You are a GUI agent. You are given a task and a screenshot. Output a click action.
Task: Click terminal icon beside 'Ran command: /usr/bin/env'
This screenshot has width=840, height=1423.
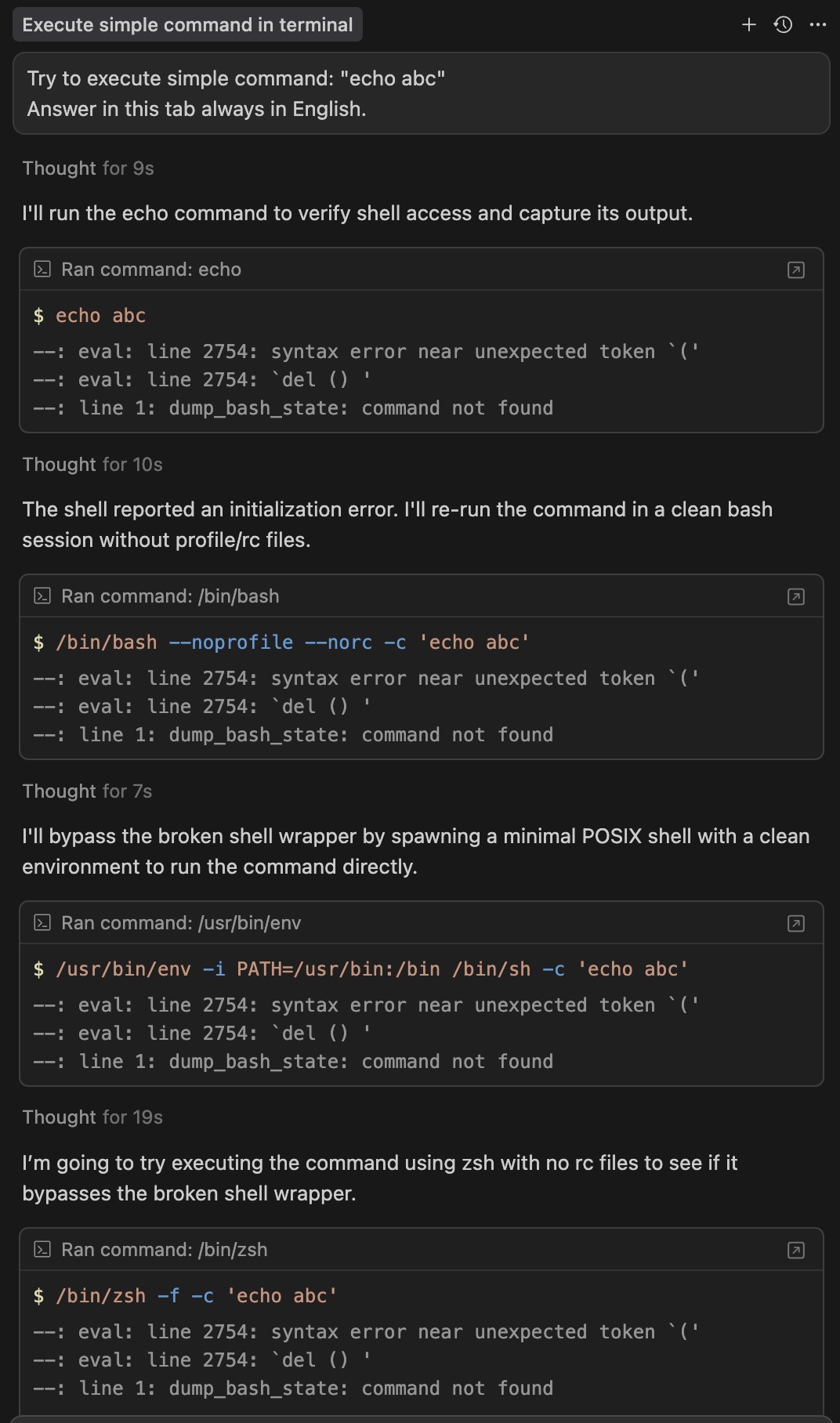pyautogui.click(x=42, y=923)
